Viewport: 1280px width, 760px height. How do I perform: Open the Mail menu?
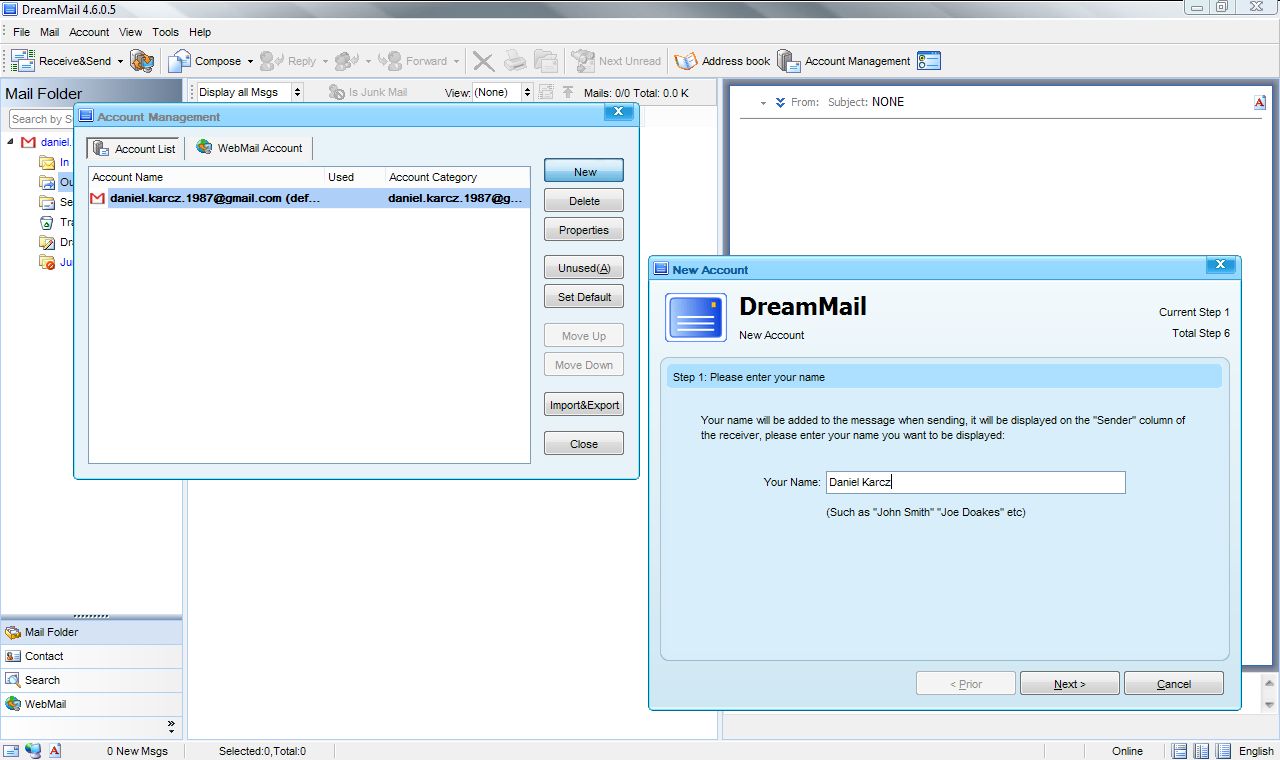(x=50, y=32)
